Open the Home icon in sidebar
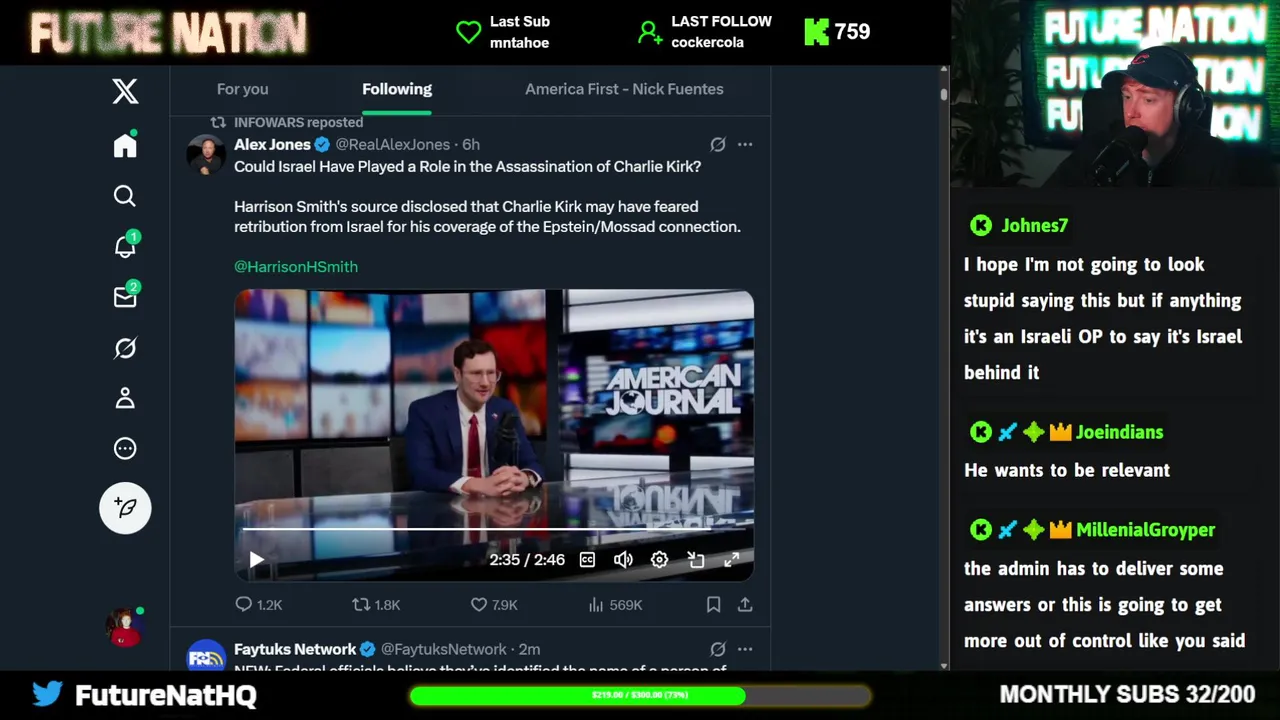This screenshot has width=1280, height=720. (125, 146)
